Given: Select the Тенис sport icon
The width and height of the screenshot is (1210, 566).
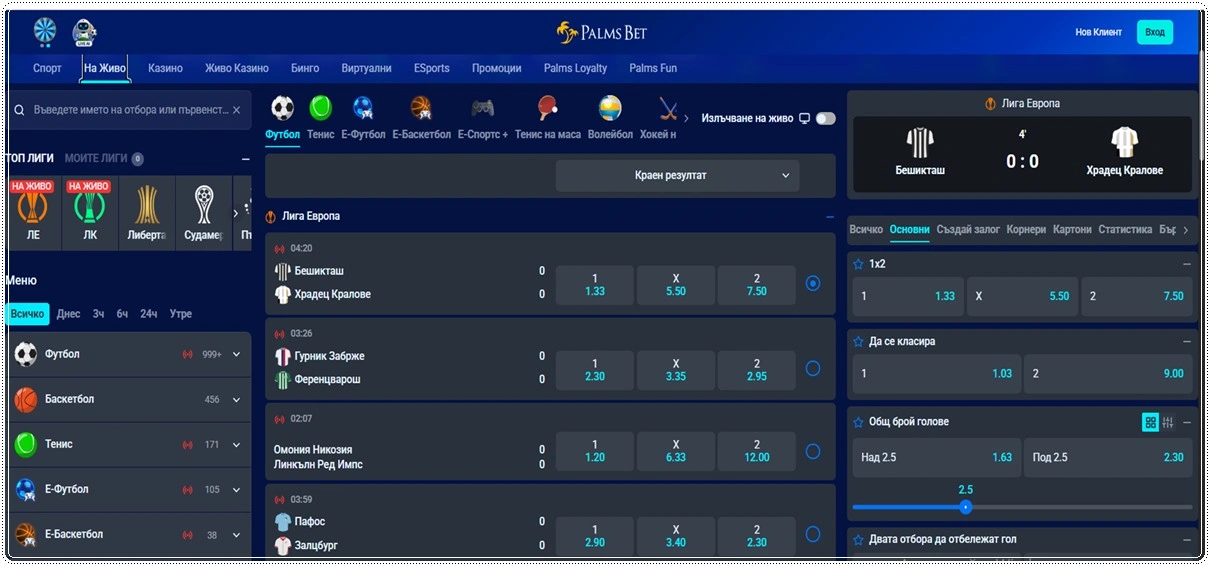Looking at the screenshot, I should click(321, 108).
